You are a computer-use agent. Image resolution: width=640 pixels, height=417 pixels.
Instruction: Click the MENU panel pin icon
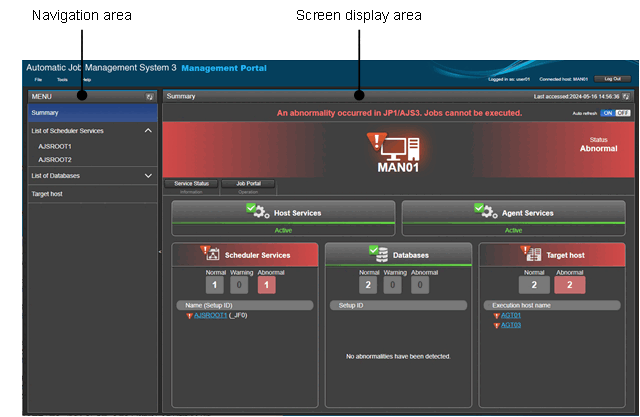coord(150,96)
